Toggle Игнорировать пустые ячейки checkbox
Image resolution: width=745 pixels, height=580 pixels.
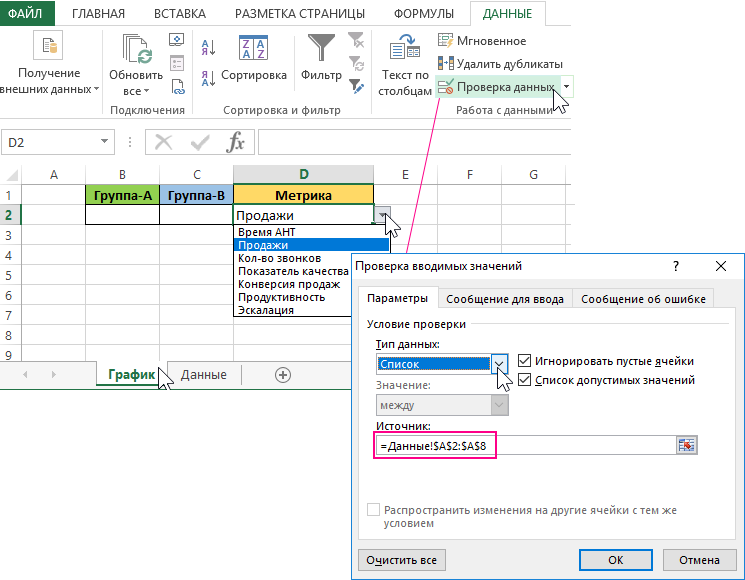pos(524,361)
